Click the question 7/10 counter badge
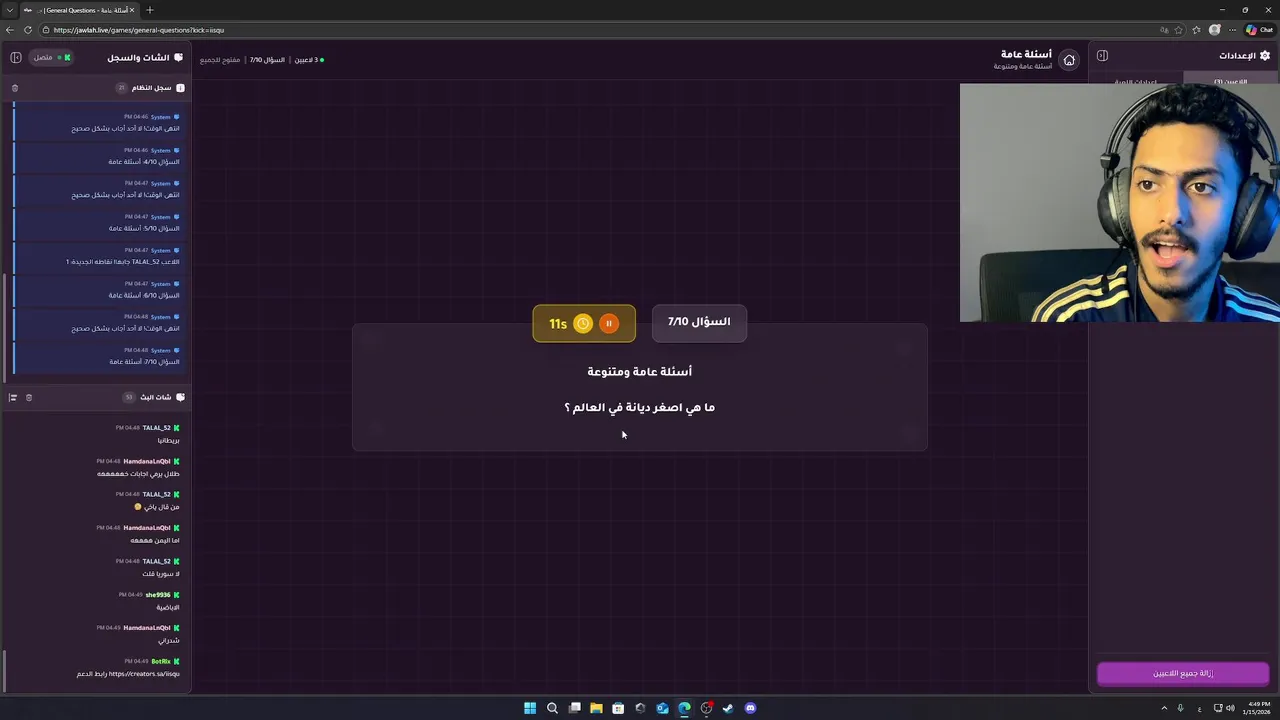This screenshot has width=1280, height=720. tap(699, 322)
